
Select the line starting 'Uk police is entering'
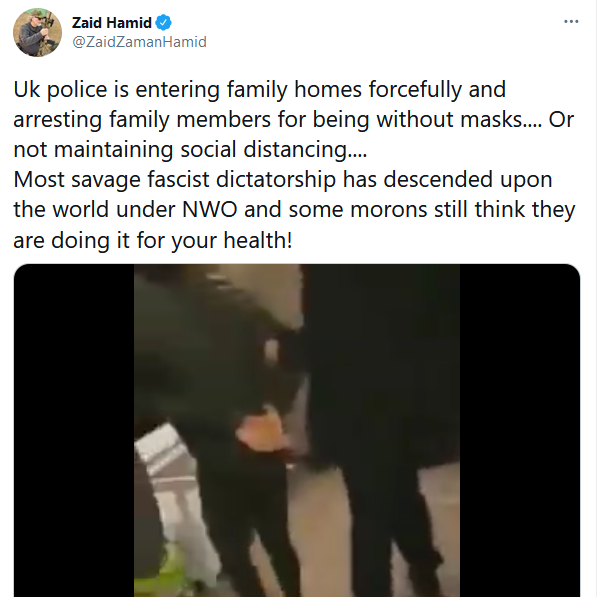tap(260, 90)
